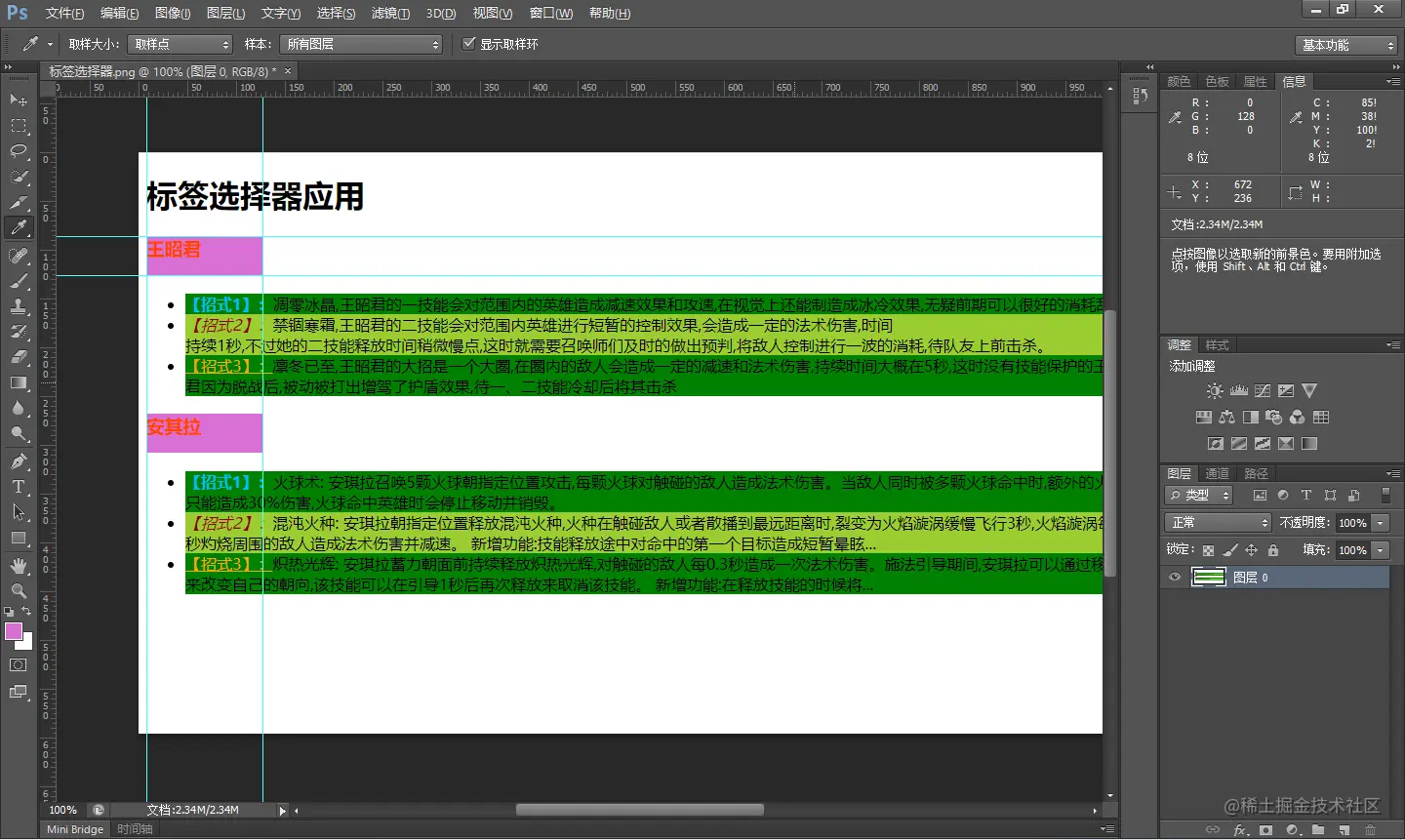Select the Eraser tool

pyautogui.click(x=19, y=357)
